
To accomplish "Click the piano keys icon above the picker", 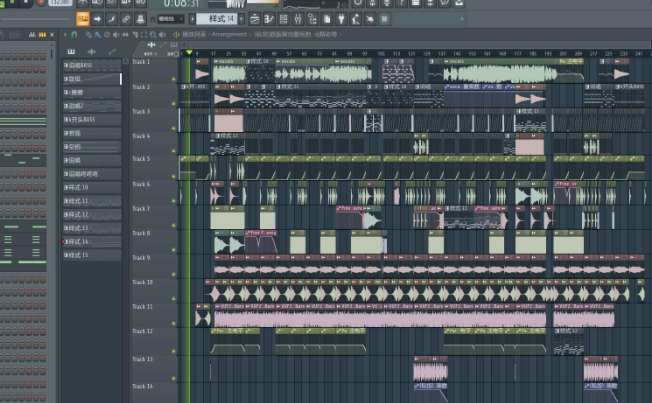I will pos(72,52).
